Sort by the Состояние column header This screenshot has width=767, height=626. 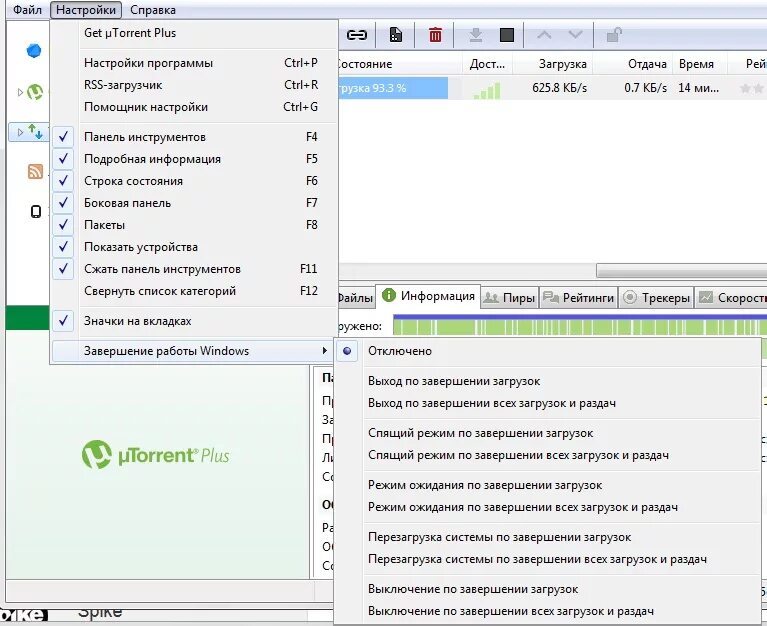[x=400, y=64]
